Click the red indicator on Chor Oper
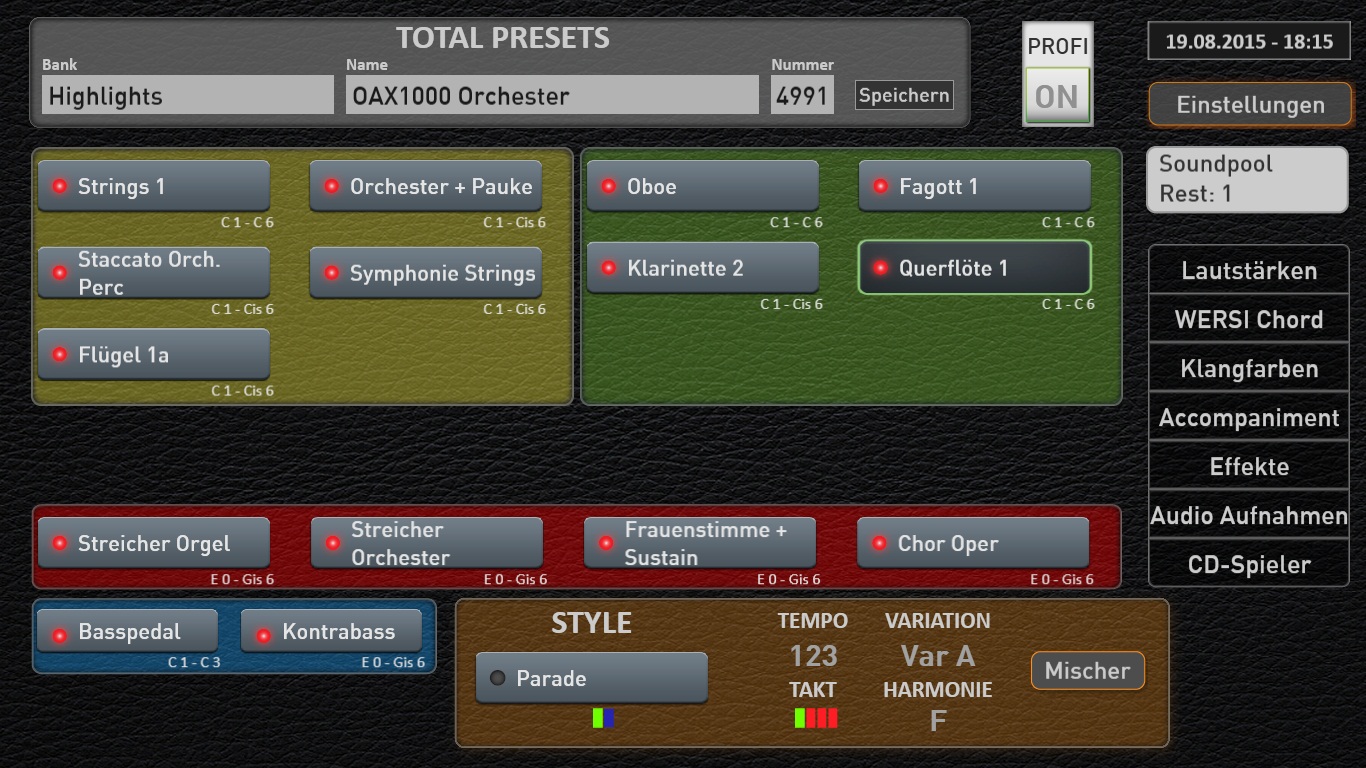 879,543
